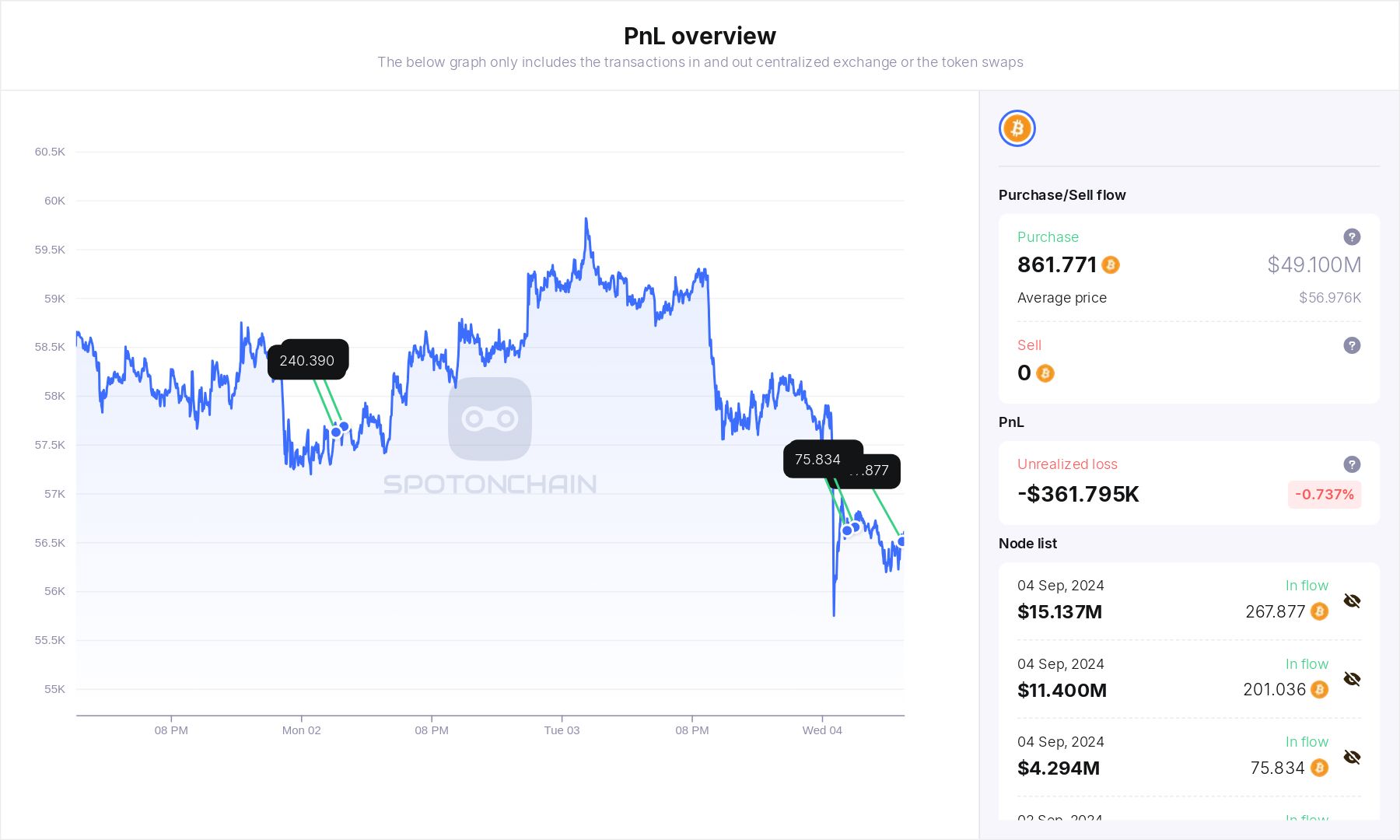
Task: Click the Bitcoin icon beside 267.877 inflow
Action: [1318, 612]
